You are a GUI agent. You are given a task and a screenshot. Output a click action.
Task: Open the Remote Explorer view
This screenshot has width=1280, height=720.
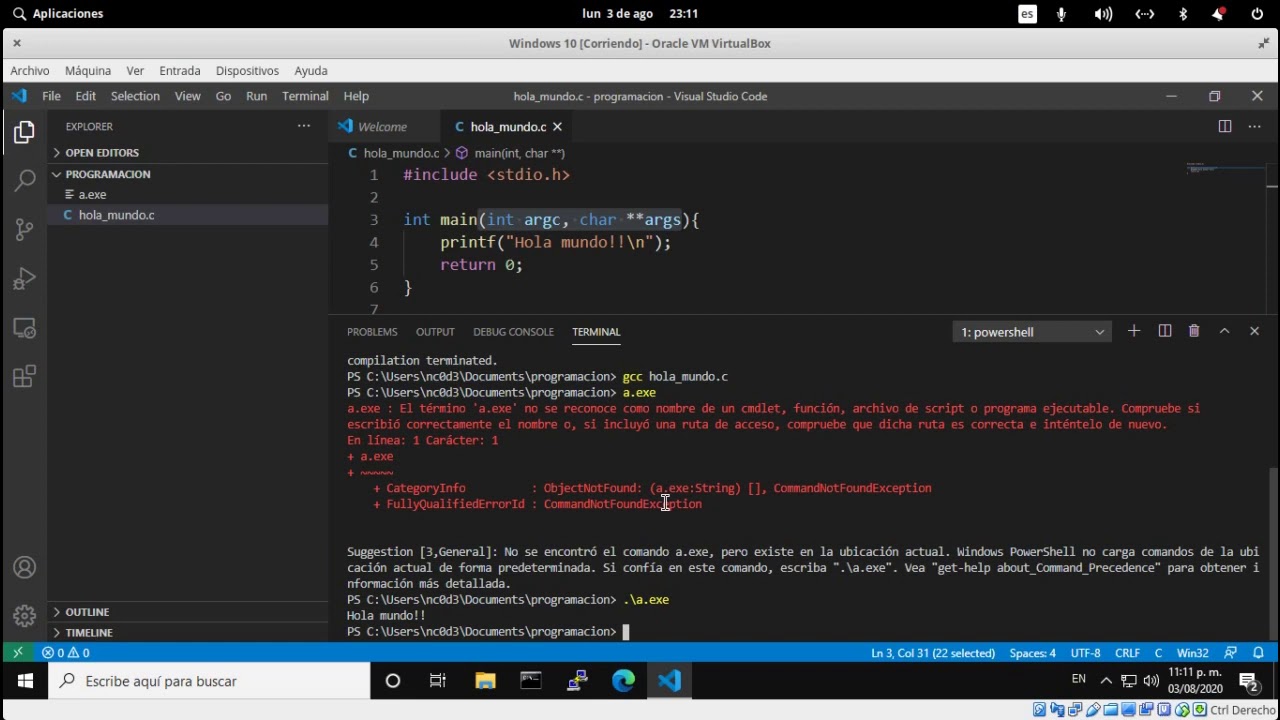tap(24, 328)
